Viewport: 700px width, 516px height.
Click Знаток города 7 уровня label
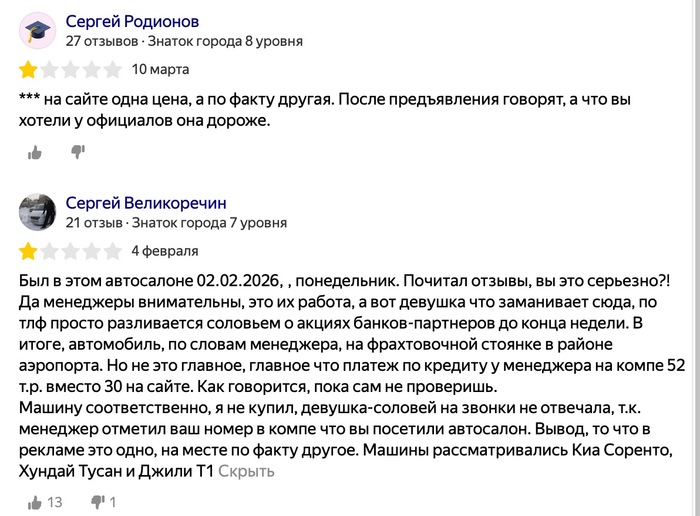coord(209,222)
